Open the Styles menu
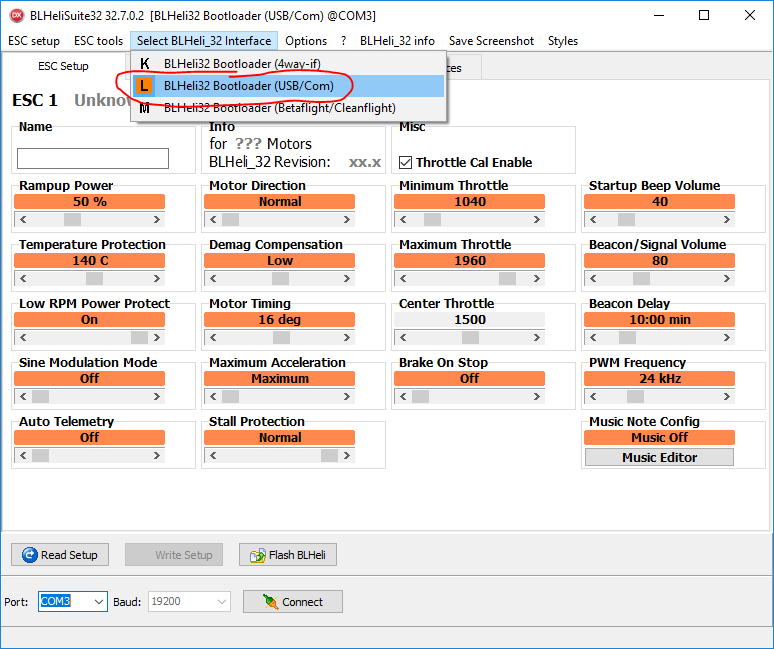This screenshot has width=774, height=649. pyautogui.click(x=563, y=41)
